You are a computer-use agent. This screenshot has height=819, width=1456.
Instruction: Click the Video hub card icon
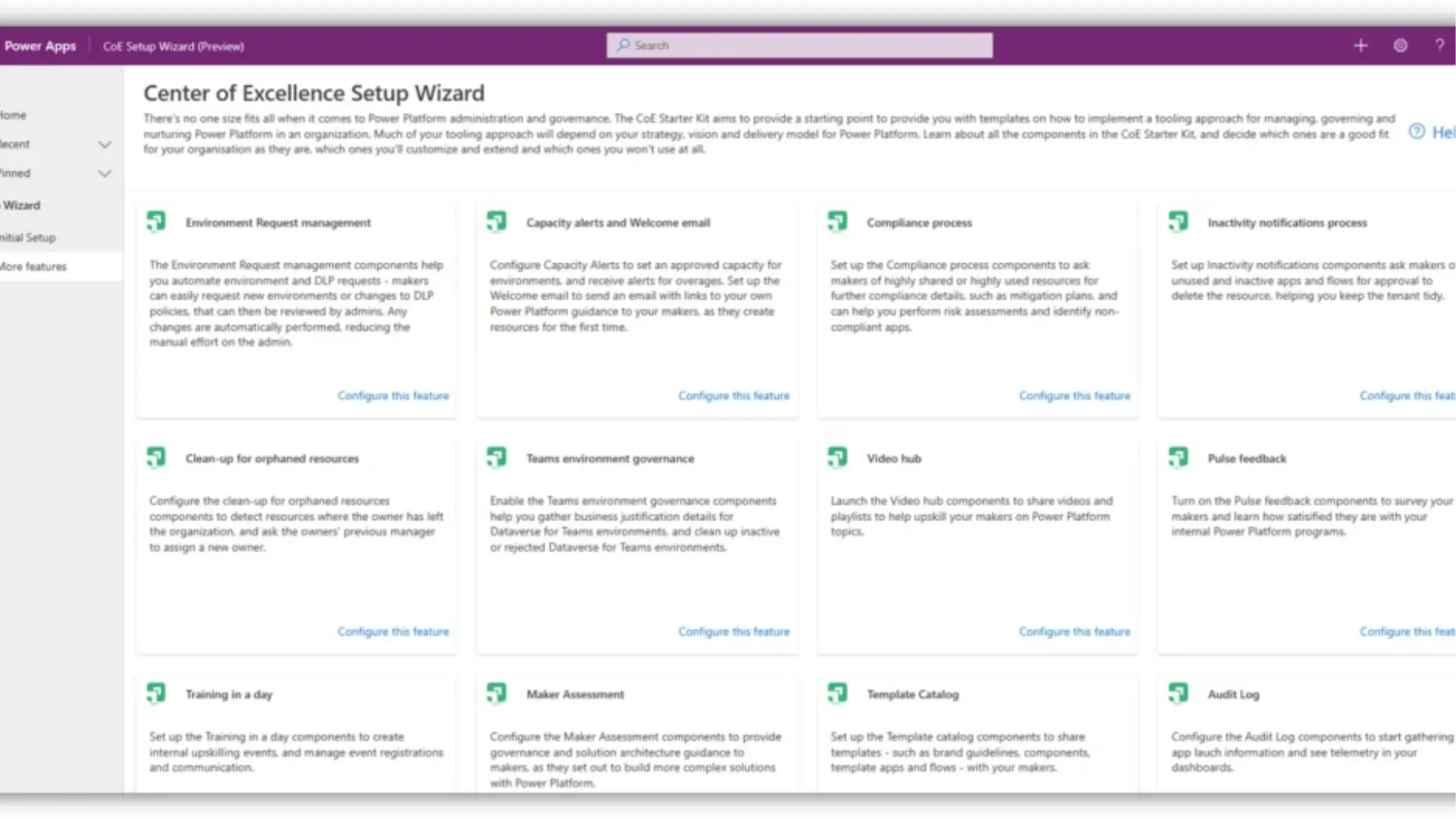click(837, 457)
